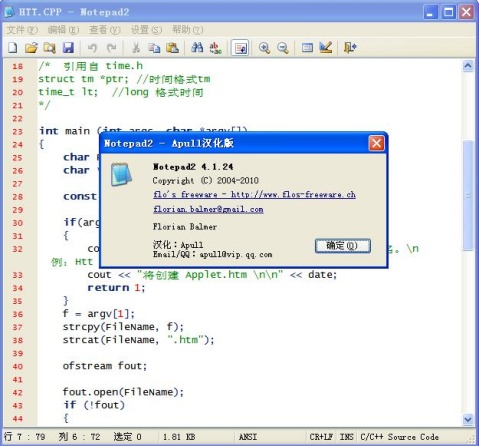
Task: Click the Notepad2 4.1.24 version text
Action: (x=193, y=167)
